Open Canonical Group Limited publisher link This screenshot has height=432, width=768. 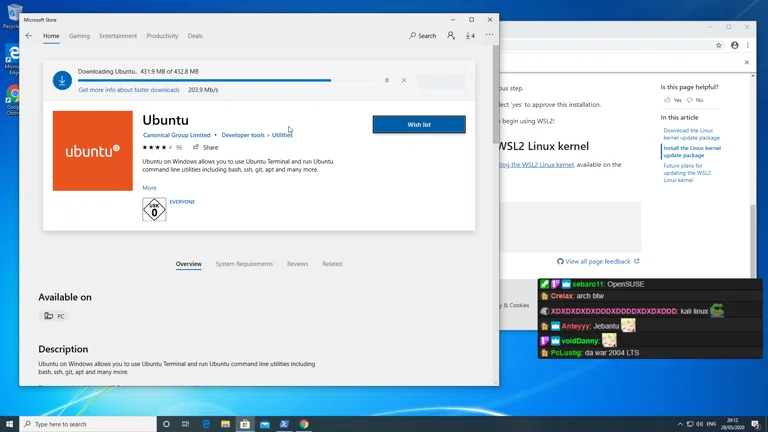pyautogui.click(x=176, y=135)
